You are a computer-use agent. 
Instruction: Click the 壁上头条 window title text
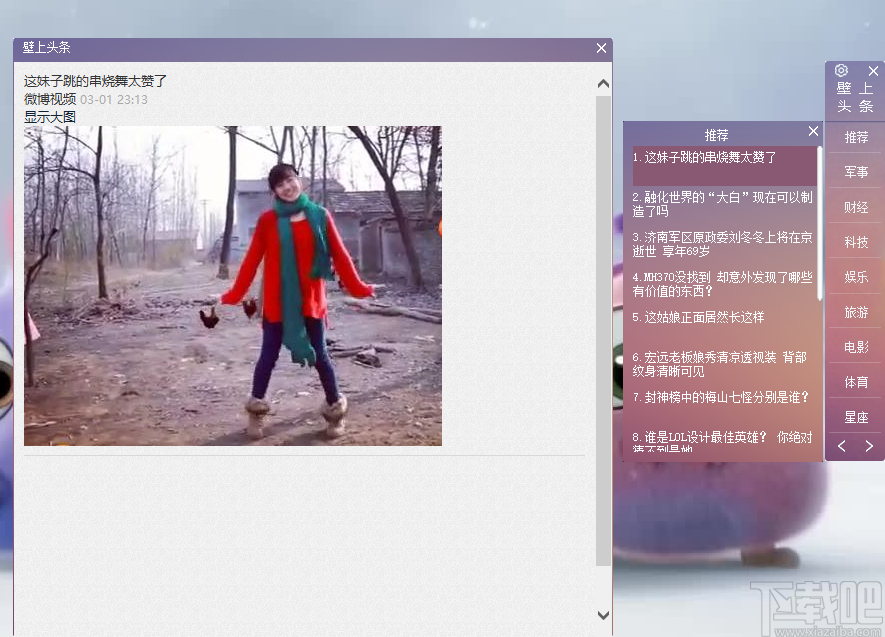46,47
